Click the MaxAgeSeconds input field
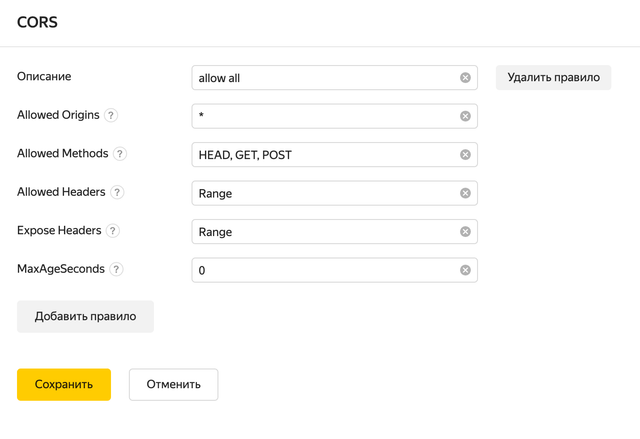Viewport: 640px width, 439px height. point(325,270)
